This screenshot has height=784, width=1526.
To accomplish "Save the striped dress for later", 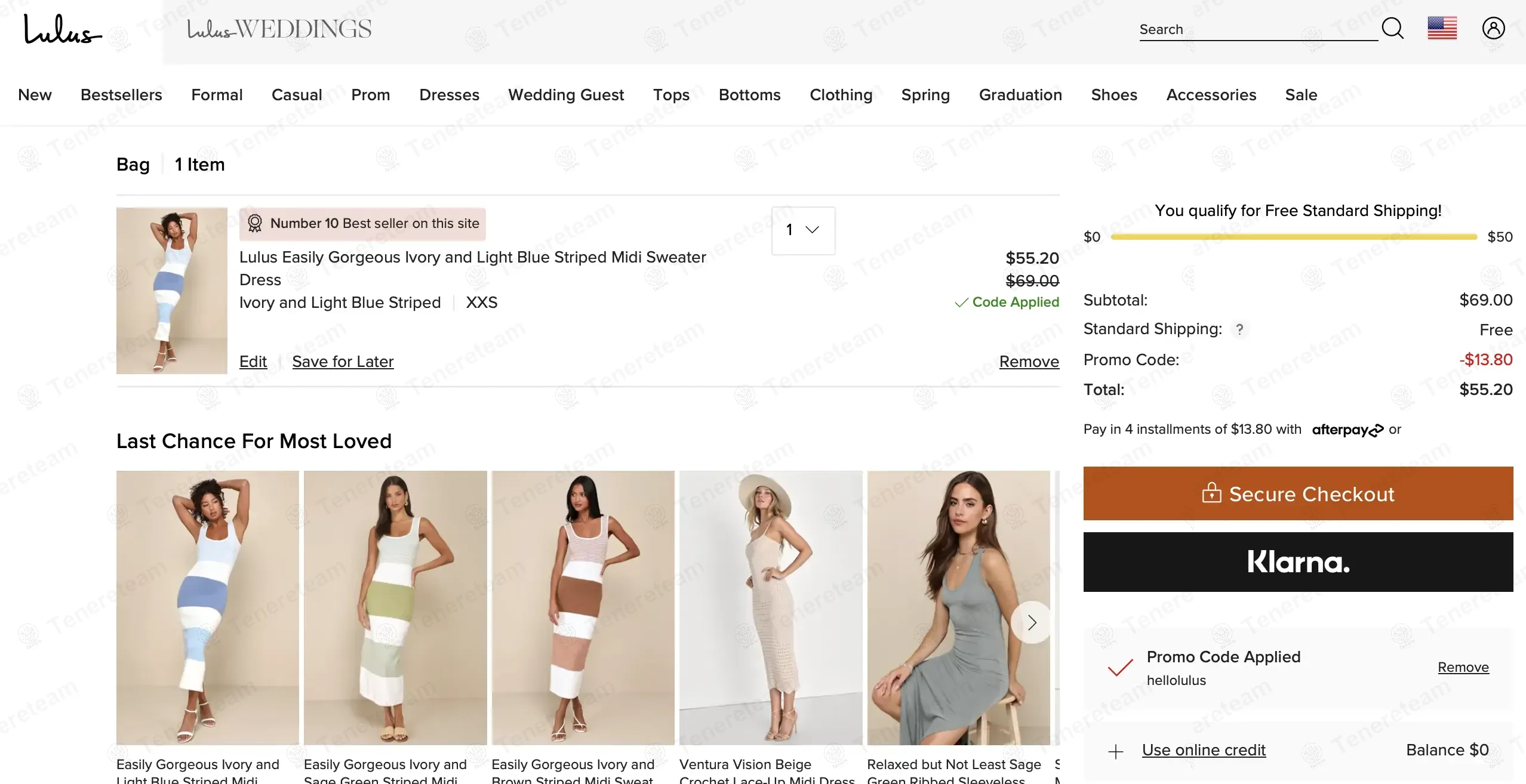I will tap(343, 362).
